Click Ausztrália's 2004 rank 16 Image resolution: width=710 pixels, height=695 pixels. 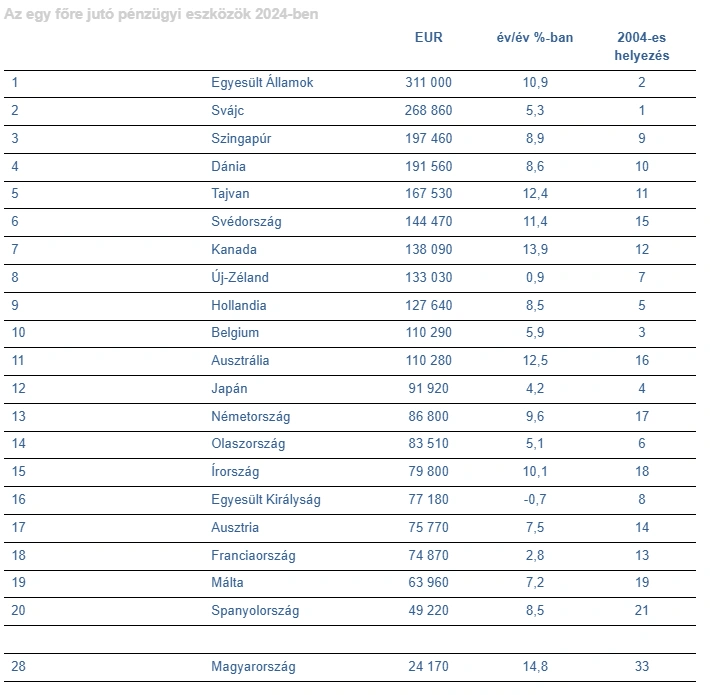(642, 361)
